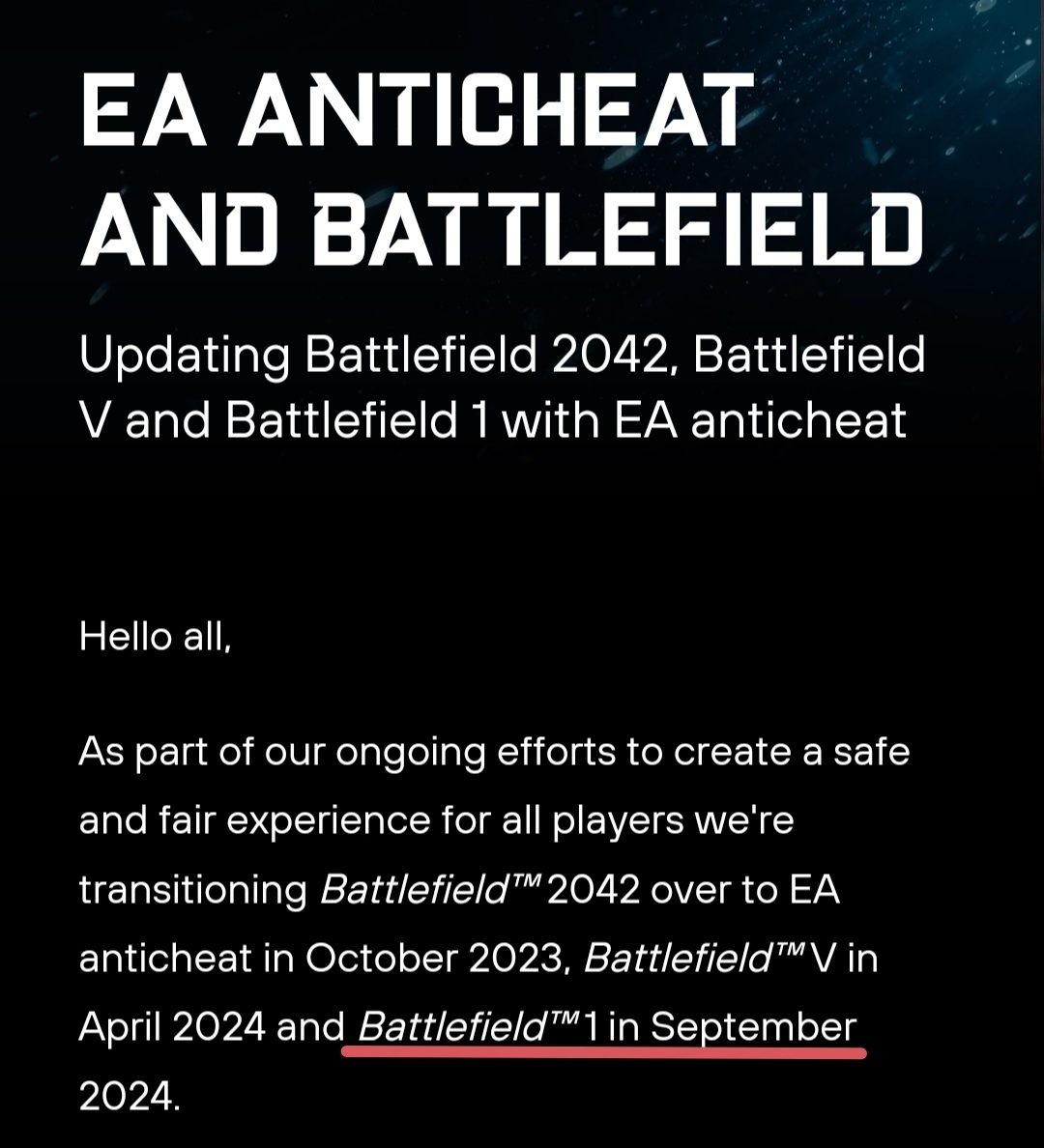The width and height of the screenshot is (1044, 1148).
Task: Click "Battlefield 1" in the subtitle line
Action: pyautogui.click(x=357, y=420)
